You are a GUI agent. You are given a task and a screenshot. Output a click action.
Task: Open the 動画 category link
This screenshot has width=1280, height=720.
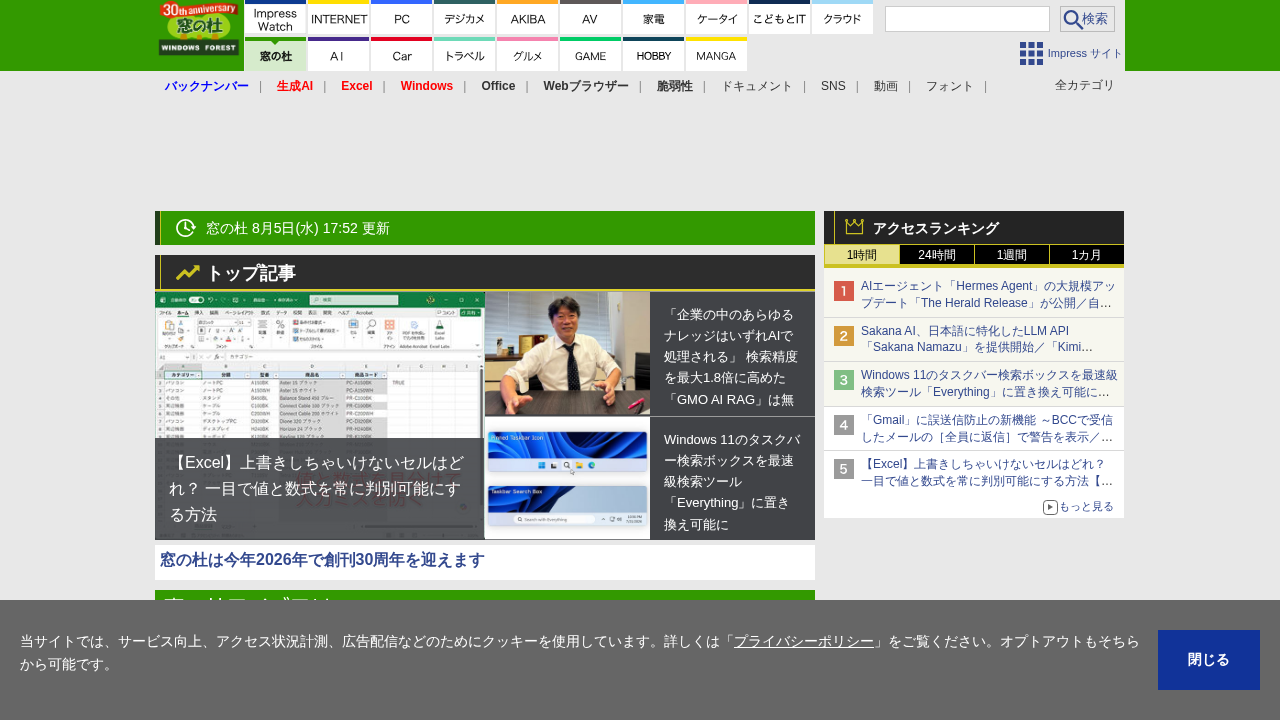click(886, 86)
